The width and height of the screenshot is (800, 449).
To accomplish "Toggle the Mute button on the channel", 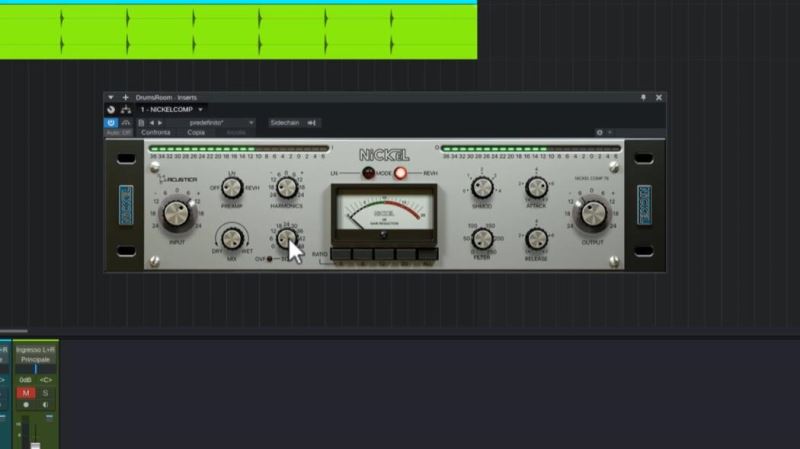I will 26,393.
